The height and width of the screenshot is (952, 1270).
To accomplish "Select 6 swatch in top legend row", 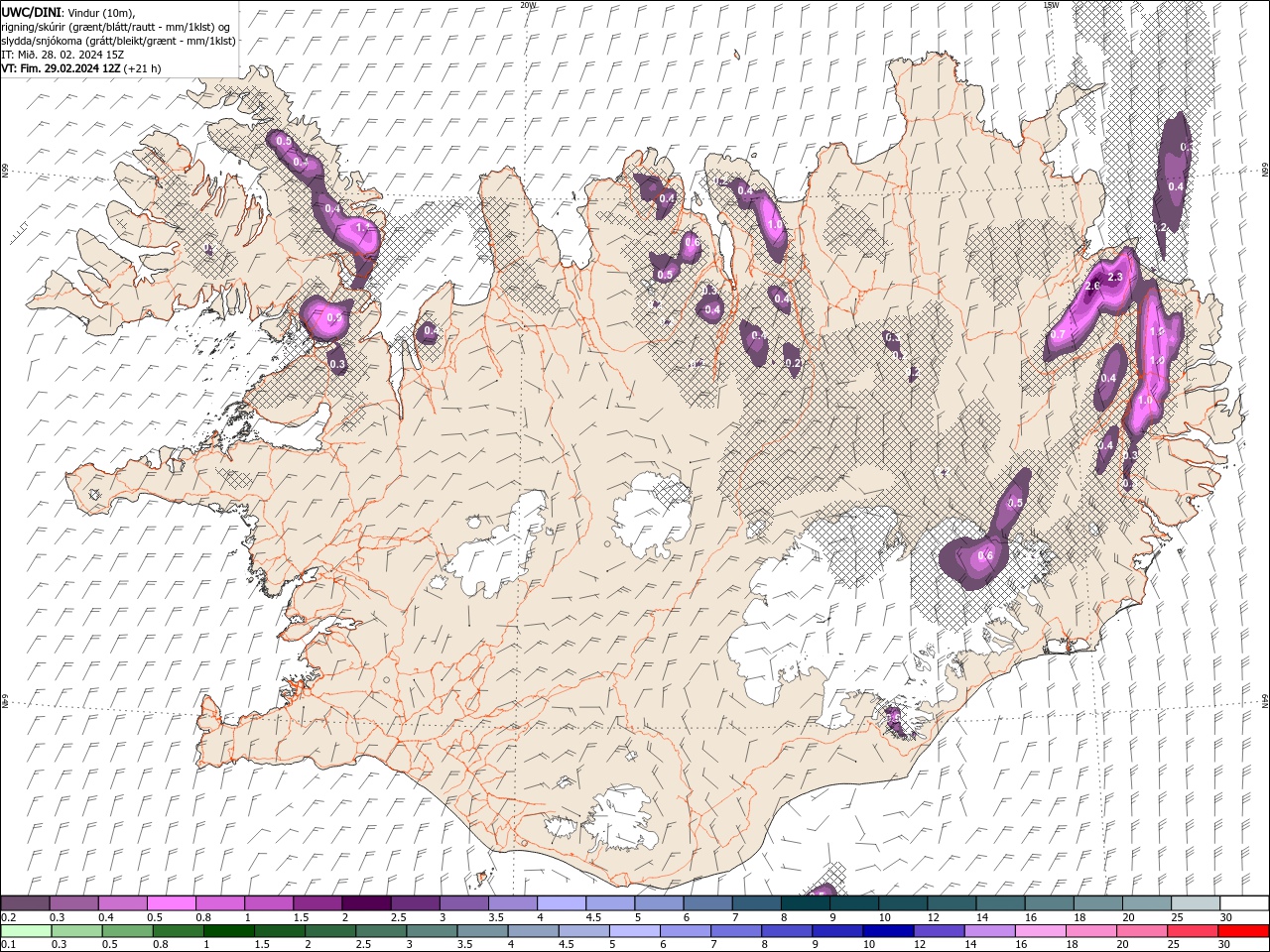I will click(x=707, y=903).
